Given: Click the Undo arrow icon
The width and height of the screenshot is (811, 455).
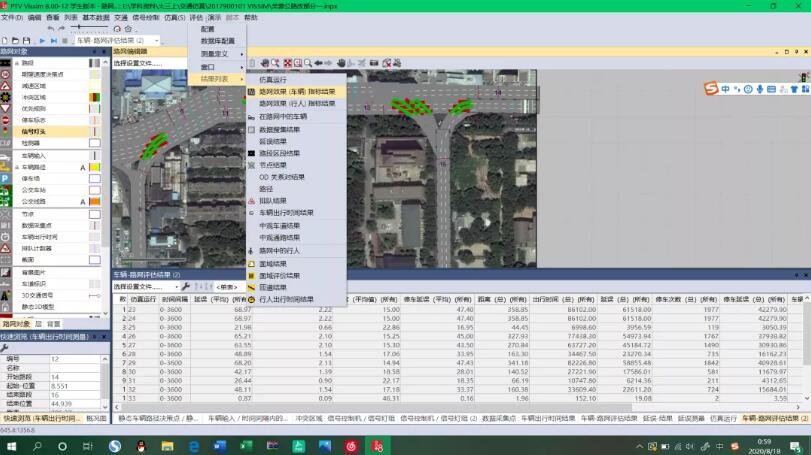Looking at the screenshot, I should coord(51,28).
